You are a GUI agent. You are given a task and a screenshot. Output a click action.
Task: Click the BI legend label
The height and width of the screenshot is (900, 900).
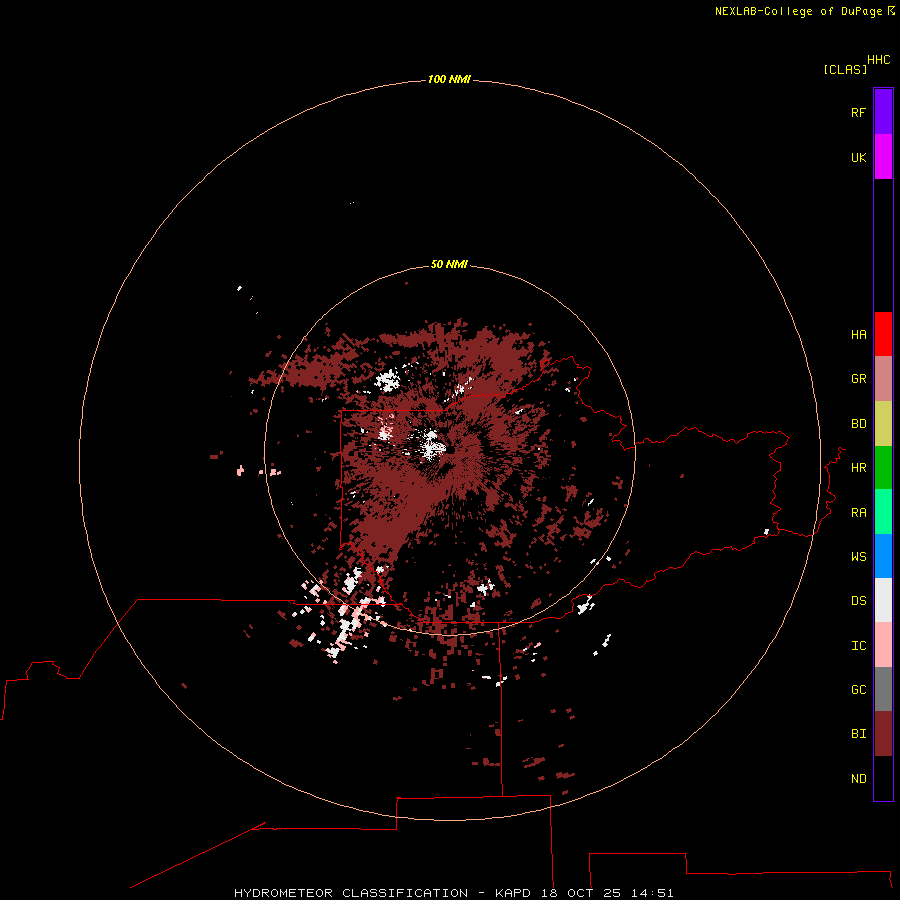pos(858,734)
